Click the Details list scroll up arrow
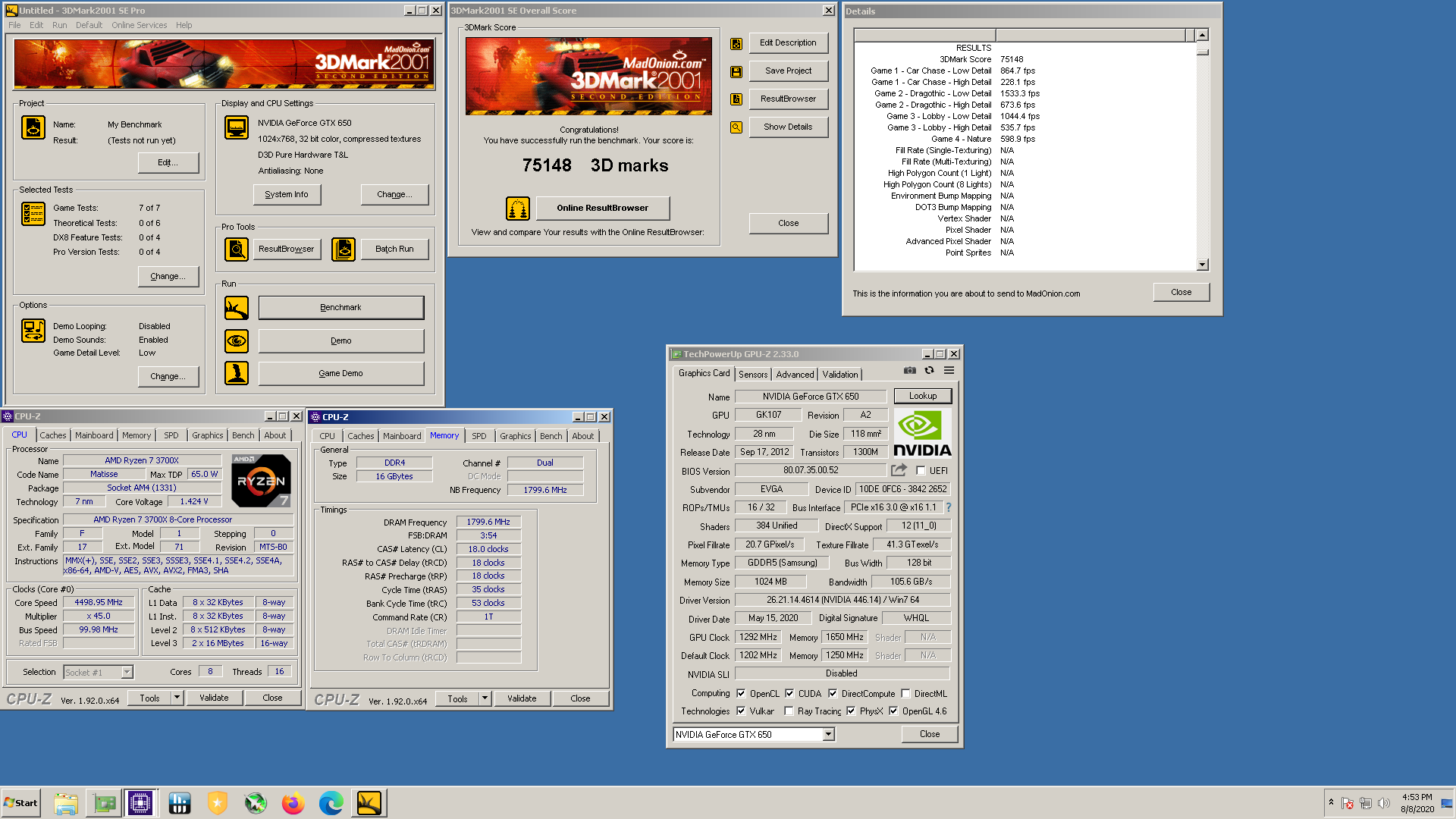 (1202, 35)
